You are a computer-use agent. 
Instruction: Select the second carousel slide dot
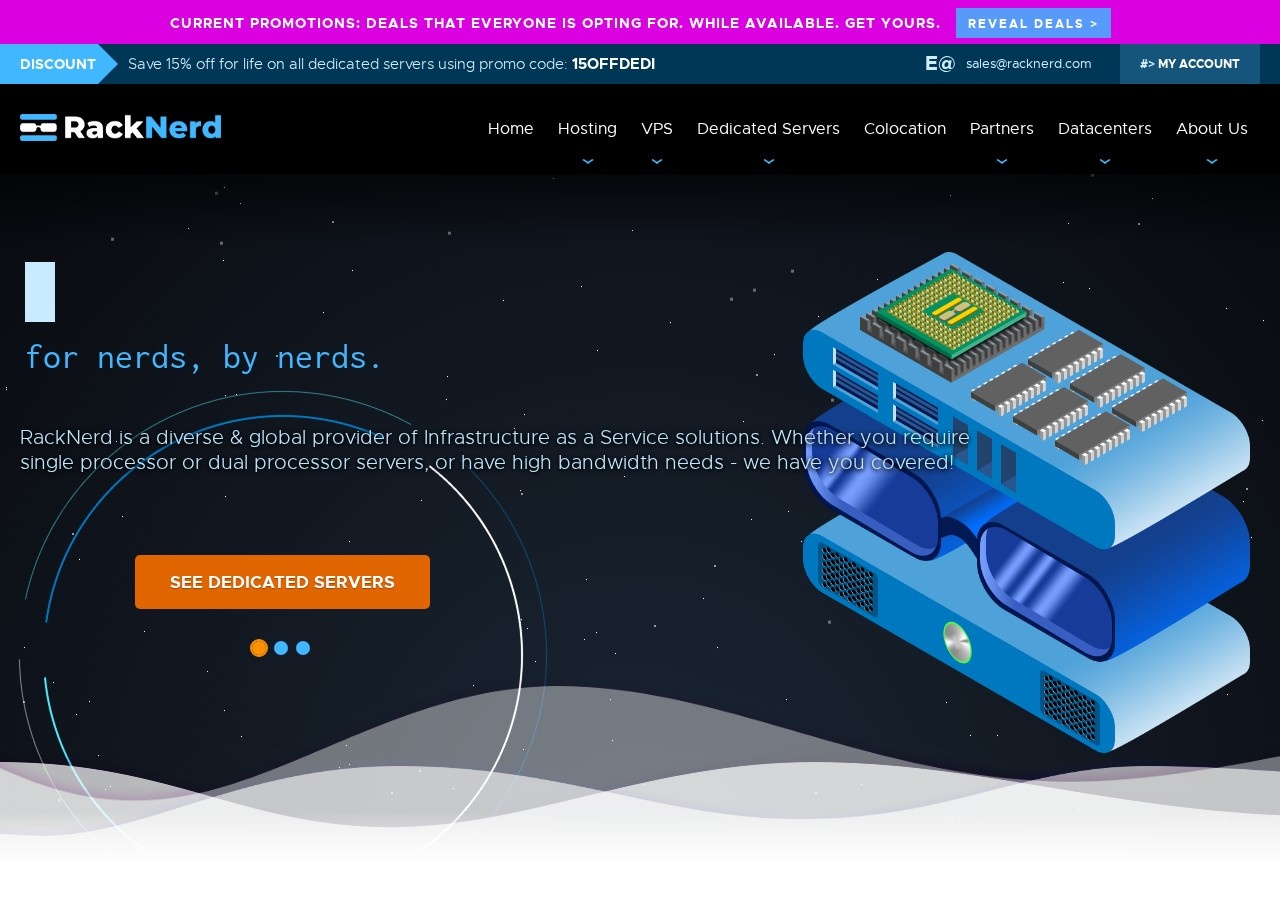281,648
